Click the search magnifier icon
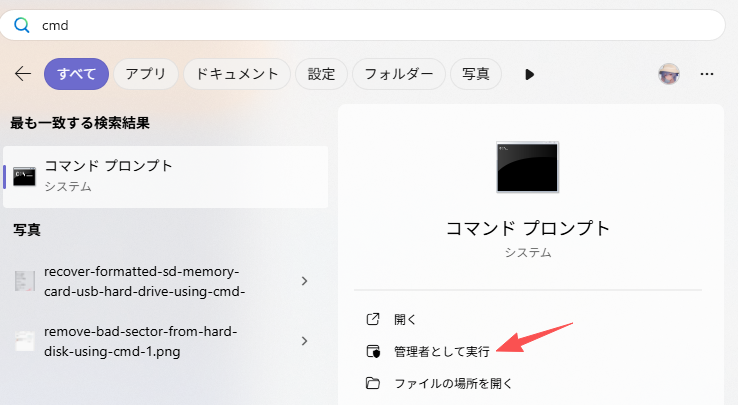 [x=22, y=25]
